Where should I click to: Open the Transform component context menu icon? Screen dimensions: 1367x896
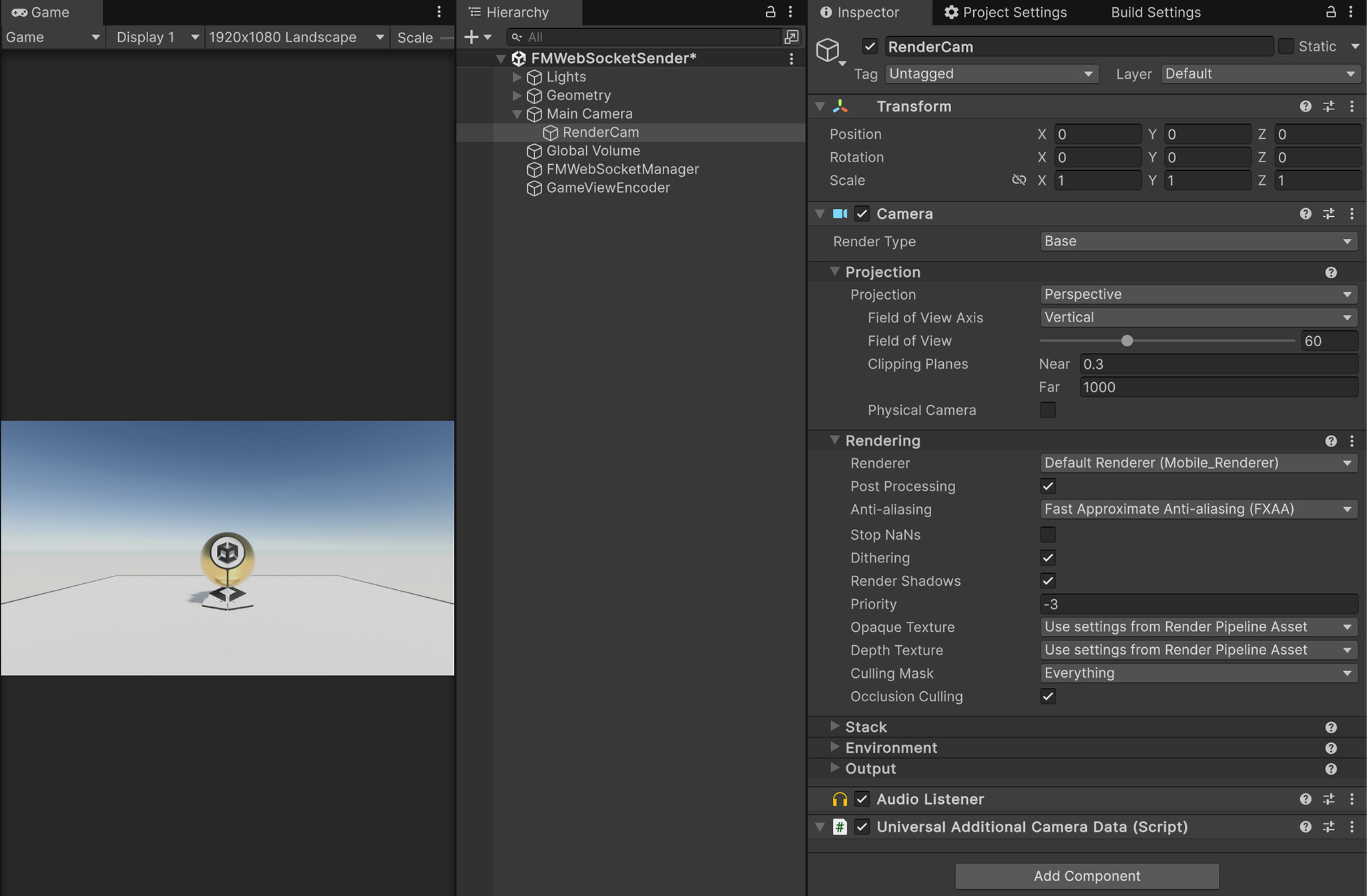click(1352, 106)
